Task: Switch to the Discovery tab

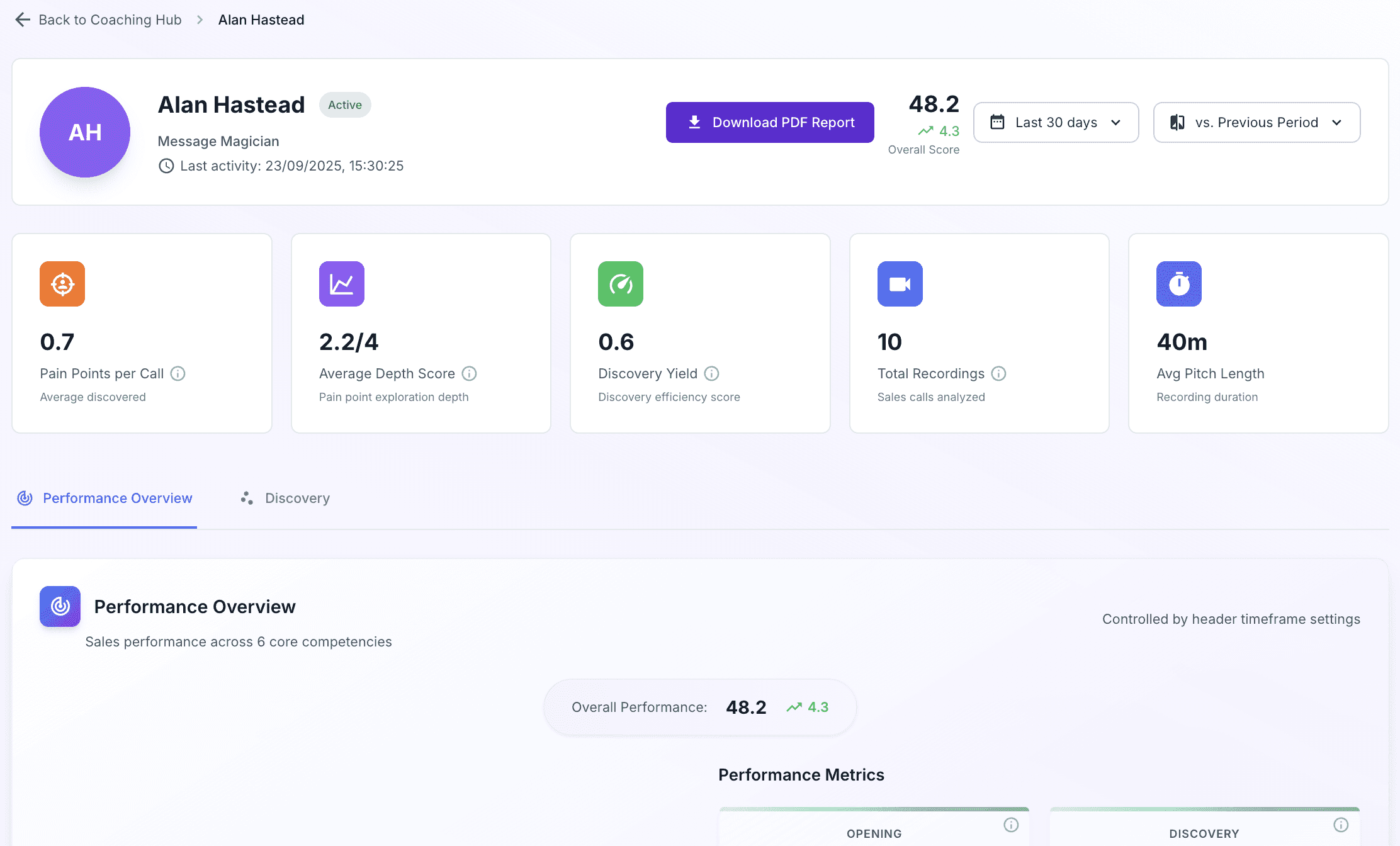Action: (x=285, y=499)
